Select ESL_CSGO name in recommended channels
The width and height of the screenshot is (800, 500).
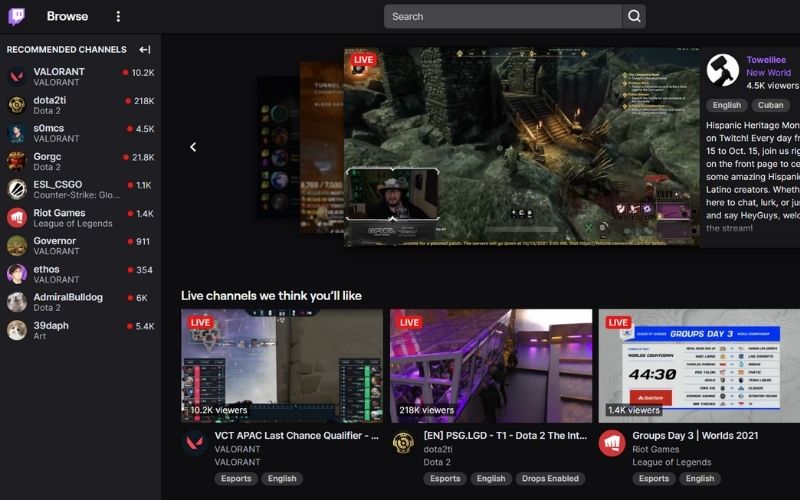[58, 184]
